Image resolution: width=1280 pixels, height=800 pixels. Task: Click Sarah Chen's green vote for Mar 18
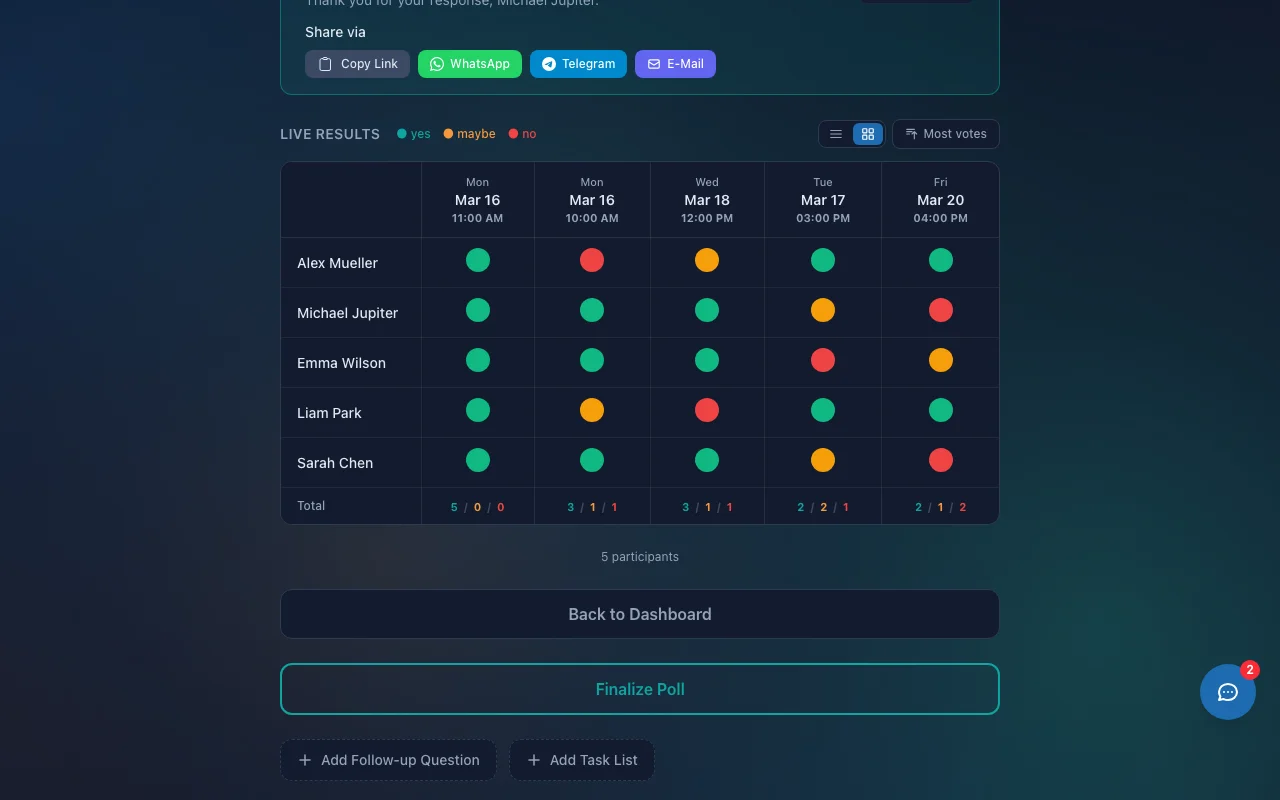[707, 460]
